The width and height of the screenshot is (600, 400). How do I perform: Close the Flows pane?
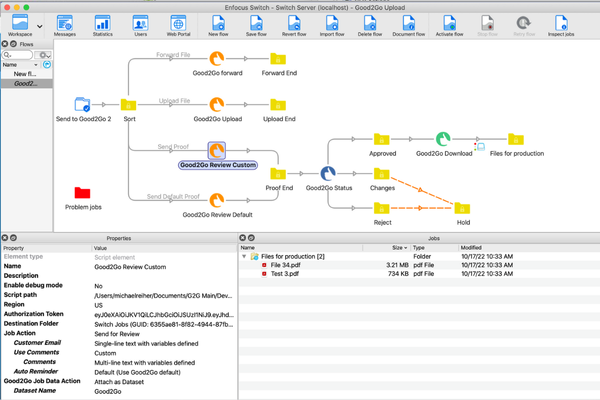coord(5,44)
